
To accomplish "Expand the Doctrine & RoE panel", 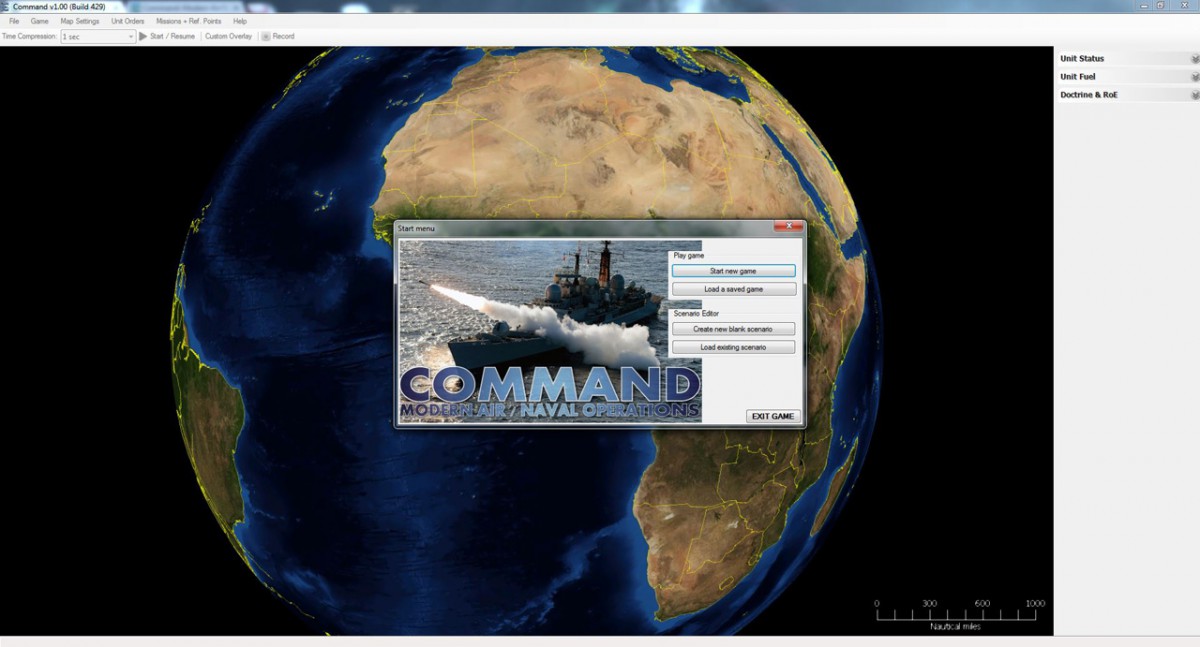I will point(1194,94).
